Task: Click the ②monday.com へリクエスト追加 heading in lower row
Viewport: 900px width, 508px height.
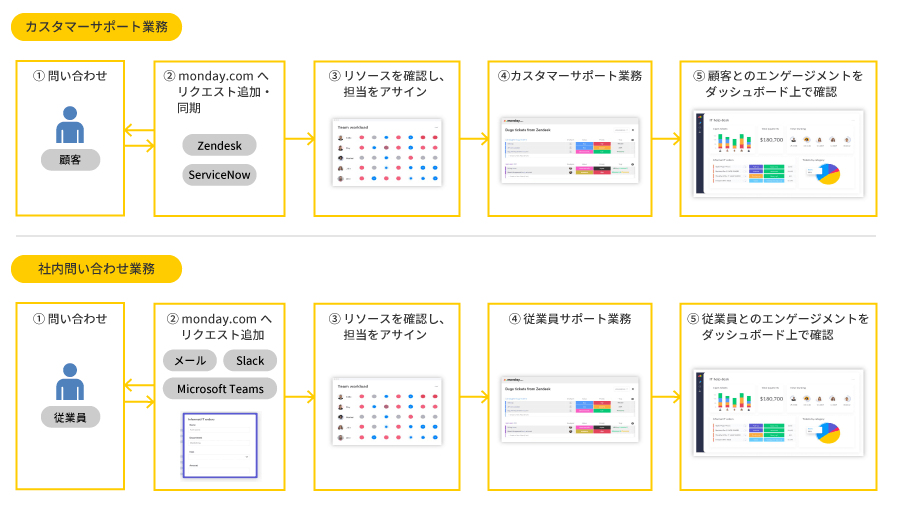Action: (219, 327)
